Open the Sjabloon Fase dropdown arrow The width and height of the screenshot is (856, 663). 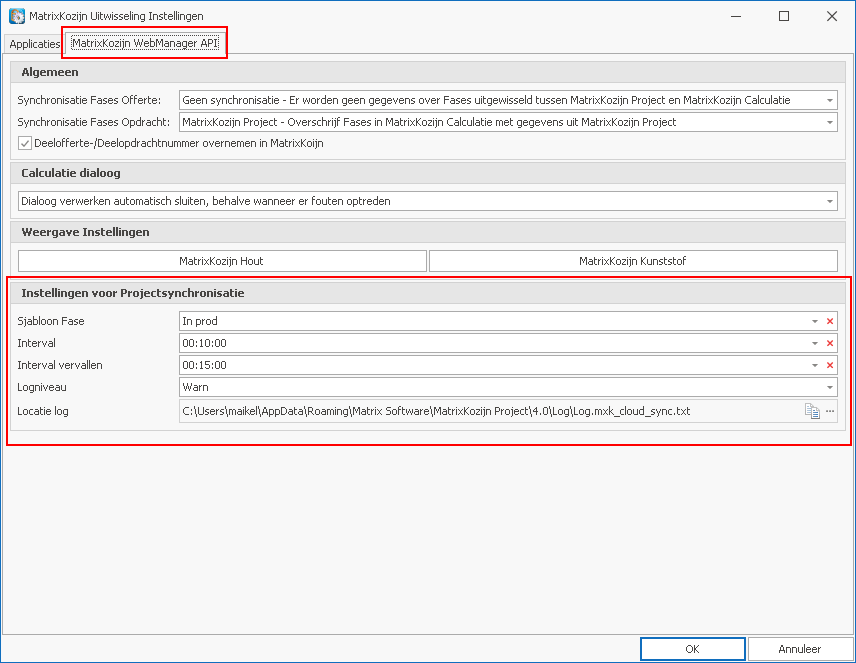[815, 321]
